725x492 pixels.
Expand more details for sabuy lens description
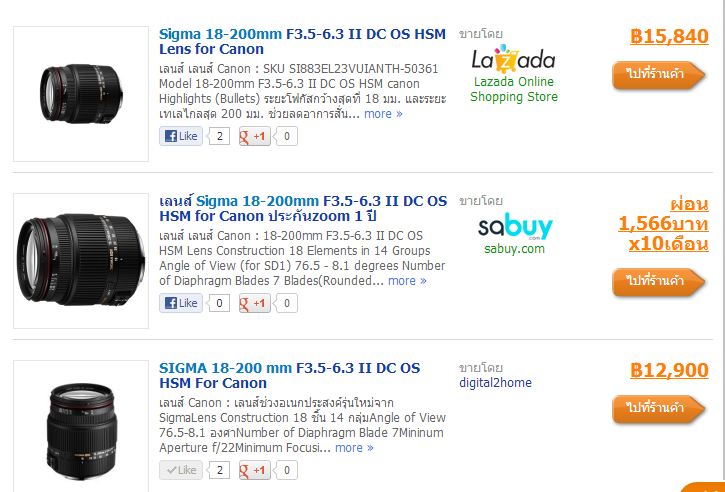(407, 281)
